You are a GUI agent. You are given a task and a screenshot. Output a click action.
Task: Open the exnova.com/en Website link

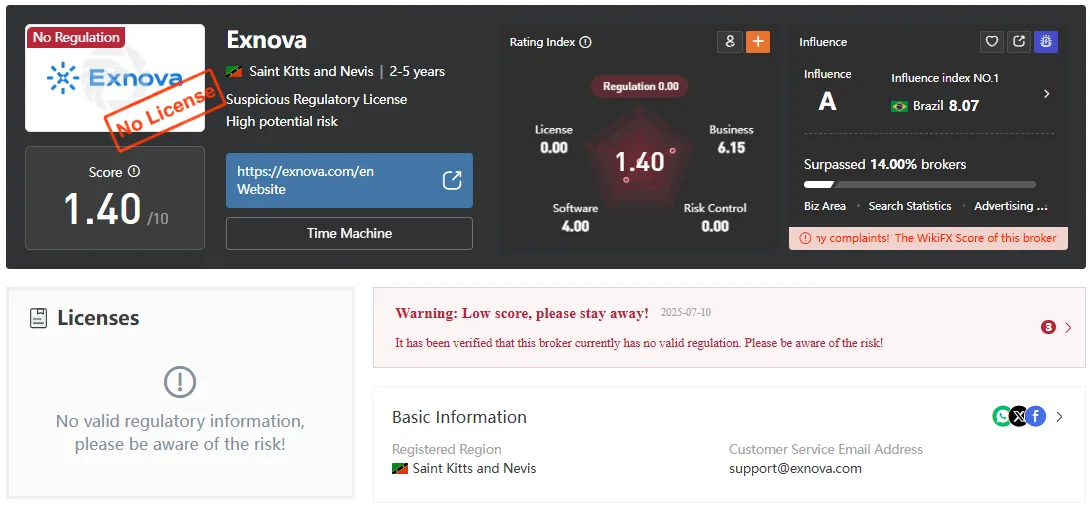tap(349, 180)
